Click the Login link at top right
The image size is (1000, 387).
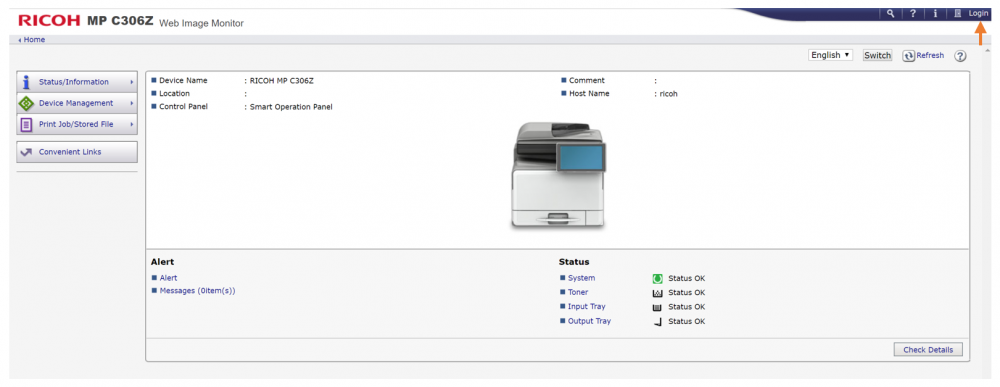click(x=978, y=13)
